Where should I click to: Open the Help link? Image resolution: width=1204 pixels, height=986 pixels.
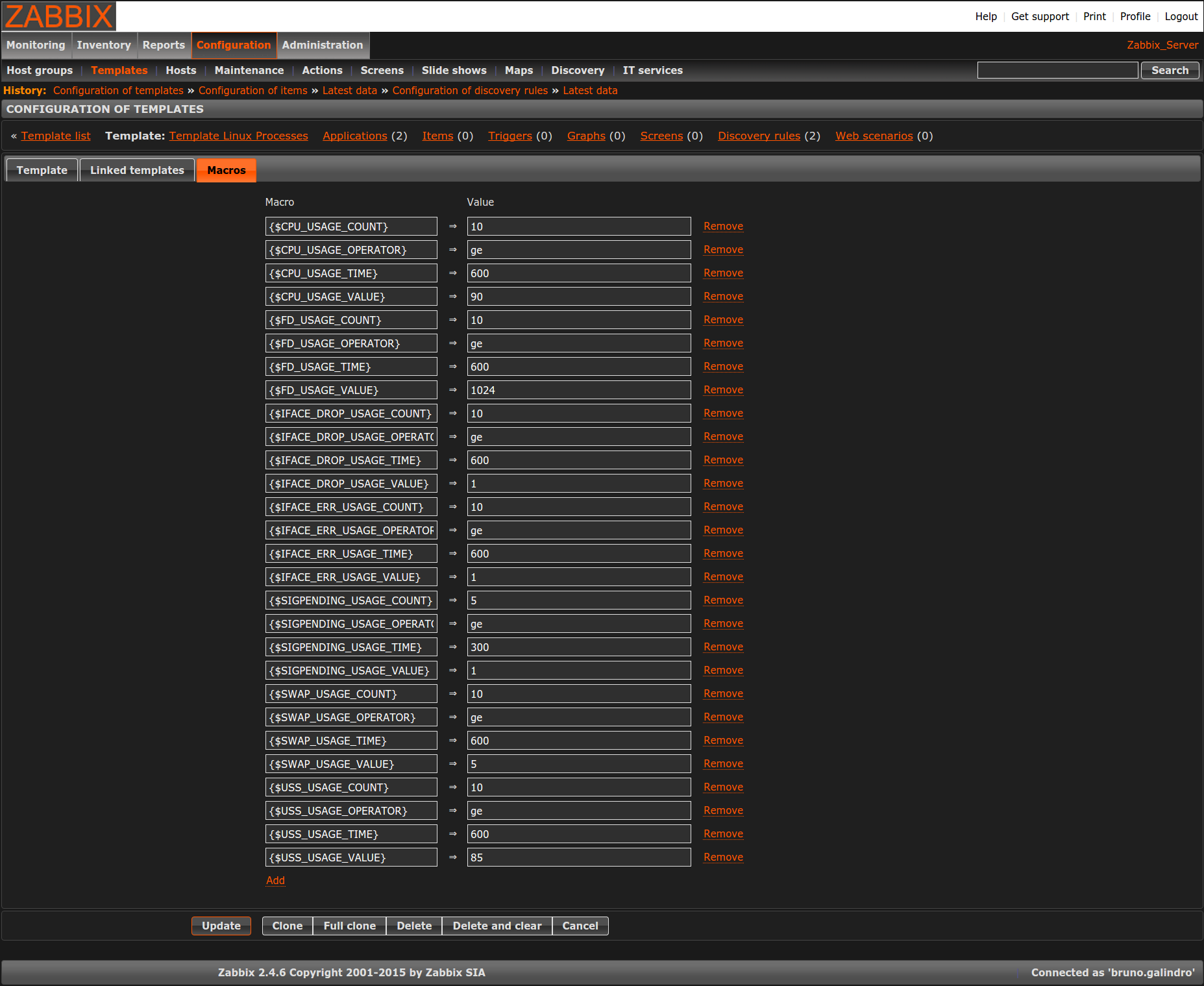pyautogui.click(x=986, y=16)
